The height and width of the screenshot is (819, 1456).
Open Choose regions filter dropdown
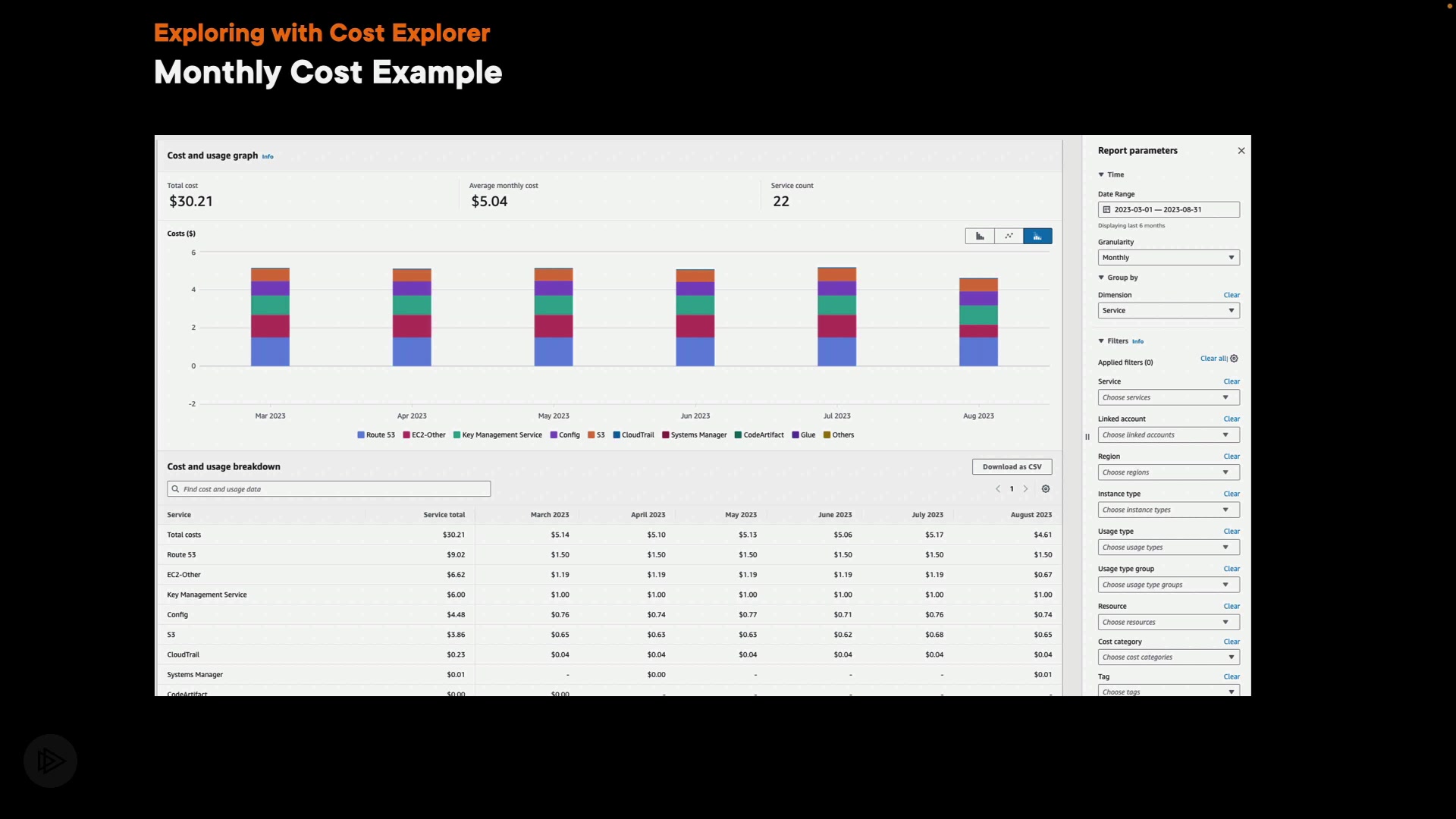pyautogui.click(x=1168, y=472)
